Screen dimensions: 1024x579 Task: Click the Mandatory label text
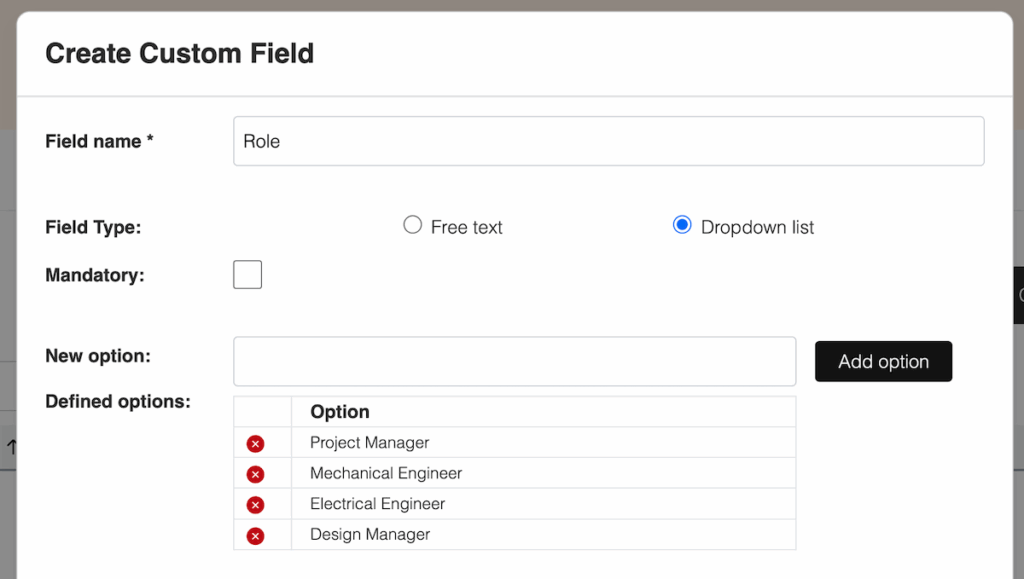[95, 275]
